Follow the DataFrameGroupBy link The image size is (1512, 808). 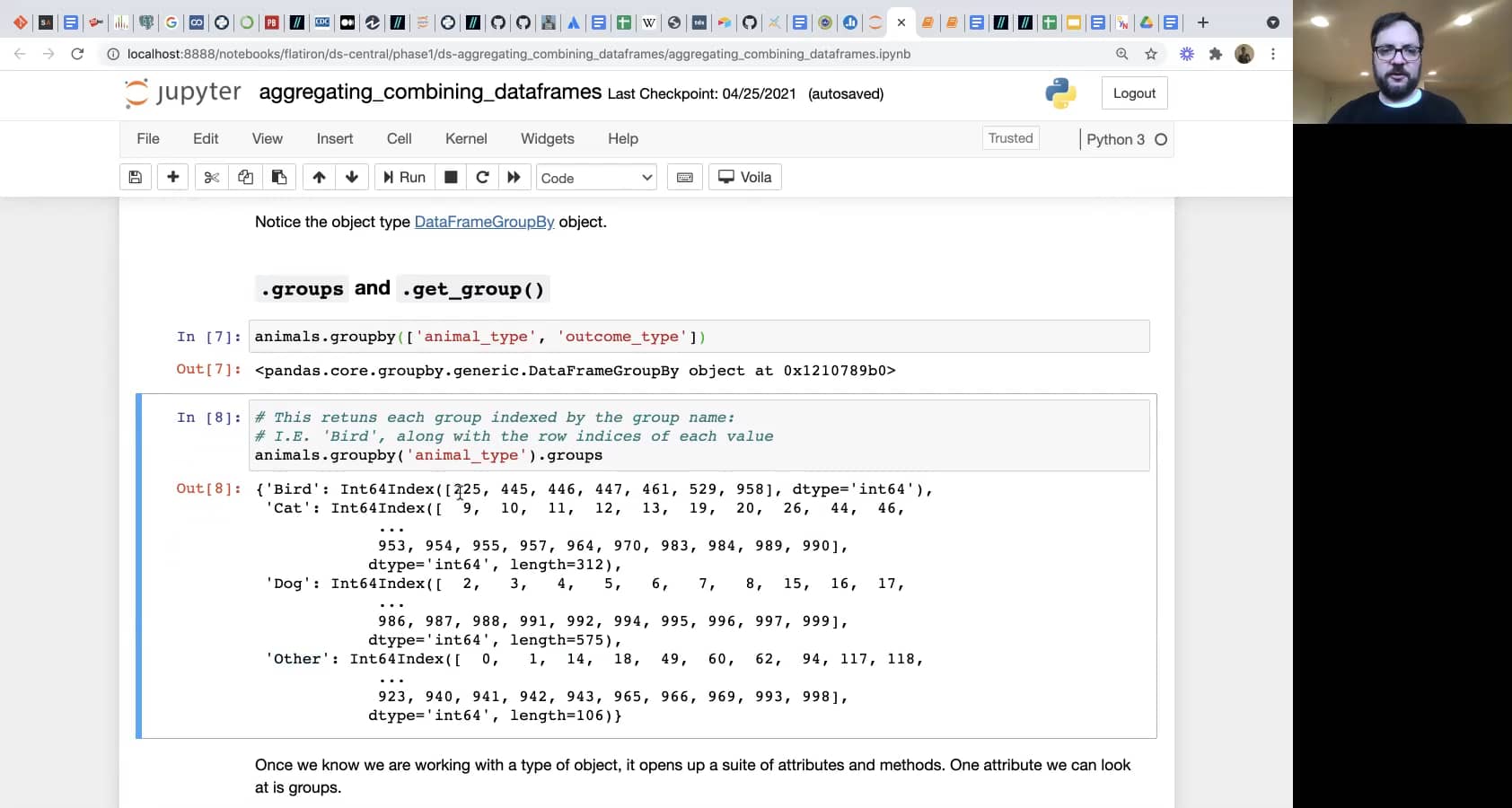(484, 222)
